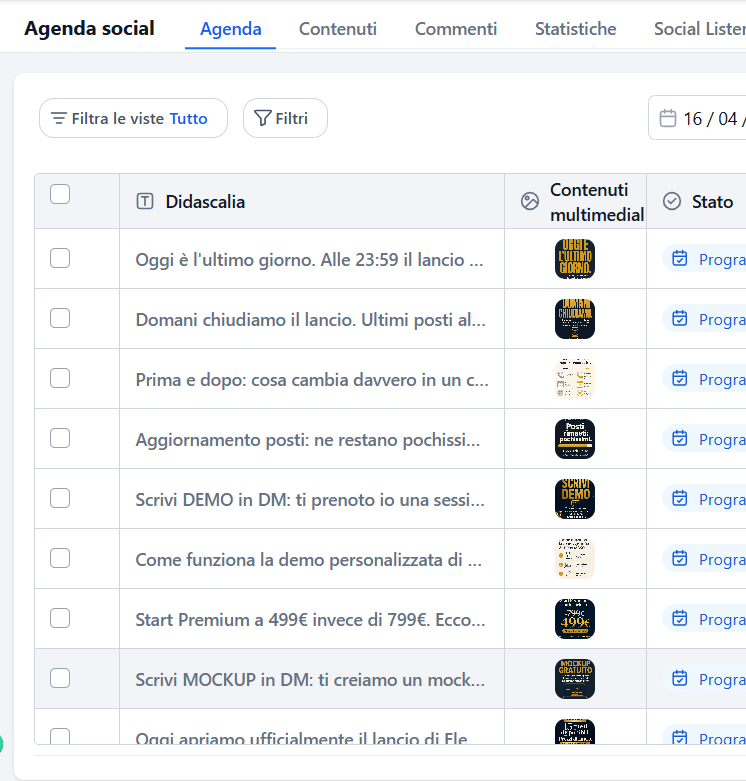Click the calendar icon in the date field
Screen dimensions: 746x781
668,119
